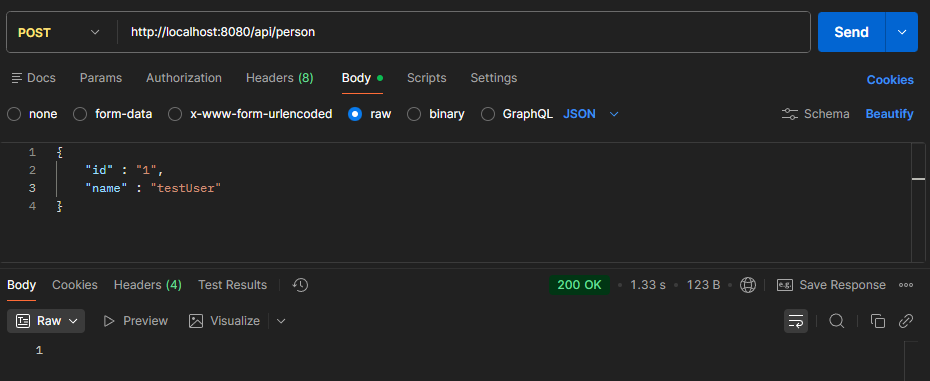Click the Docs list icon
This screenshot has height=381, width=930.
(17, 78)
